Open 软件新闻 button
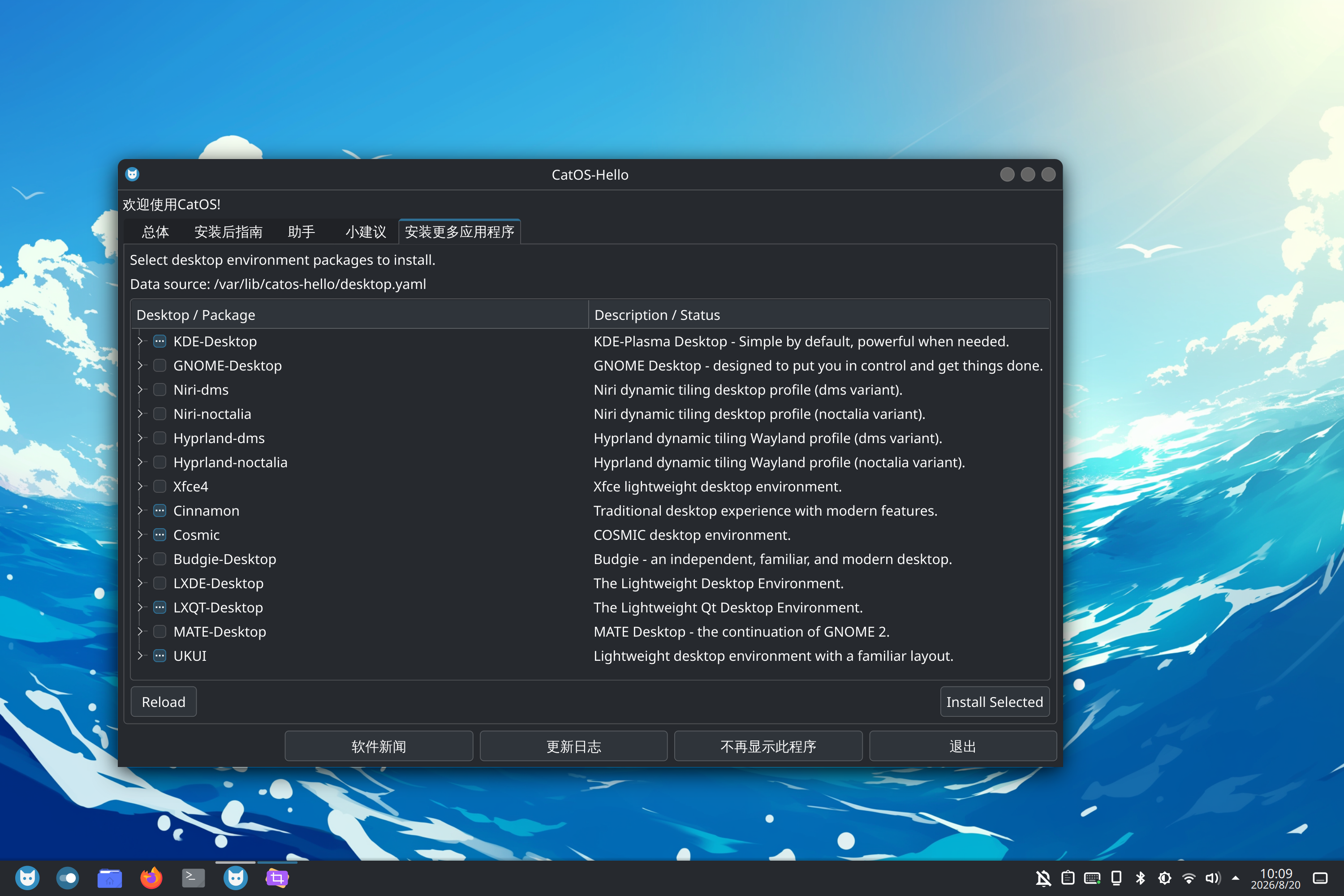The height and width of the screenshot is (896, 1344). (379, 746)
